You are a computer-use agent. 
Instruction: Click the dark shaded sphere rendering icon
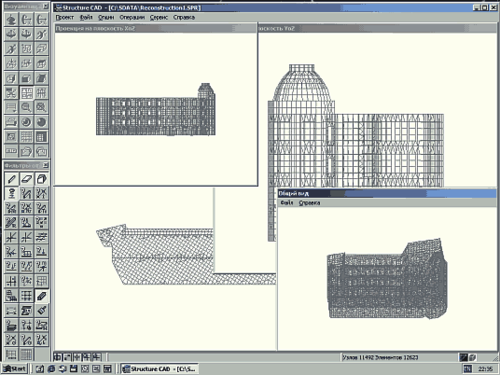(x=41, y=122)
